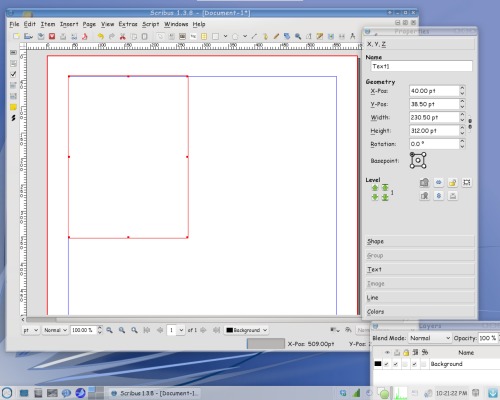Click Zoom in magnifier in status bar
Image resolution: width=500 pixels, height=400 pixels.
pos(134,330)
